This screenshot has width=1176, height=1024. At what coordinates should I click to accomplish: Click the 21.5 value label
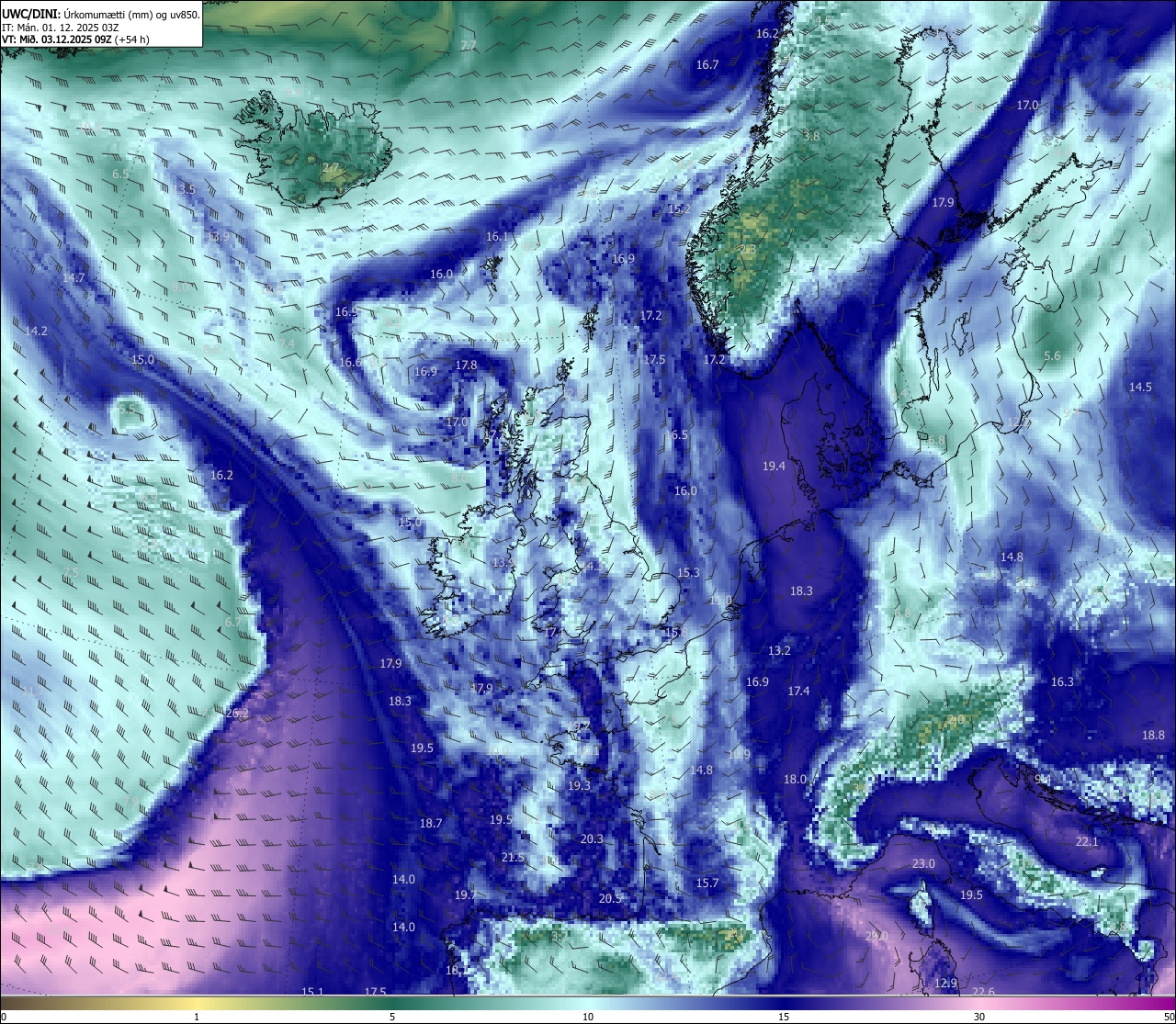(x=513, y=858)
